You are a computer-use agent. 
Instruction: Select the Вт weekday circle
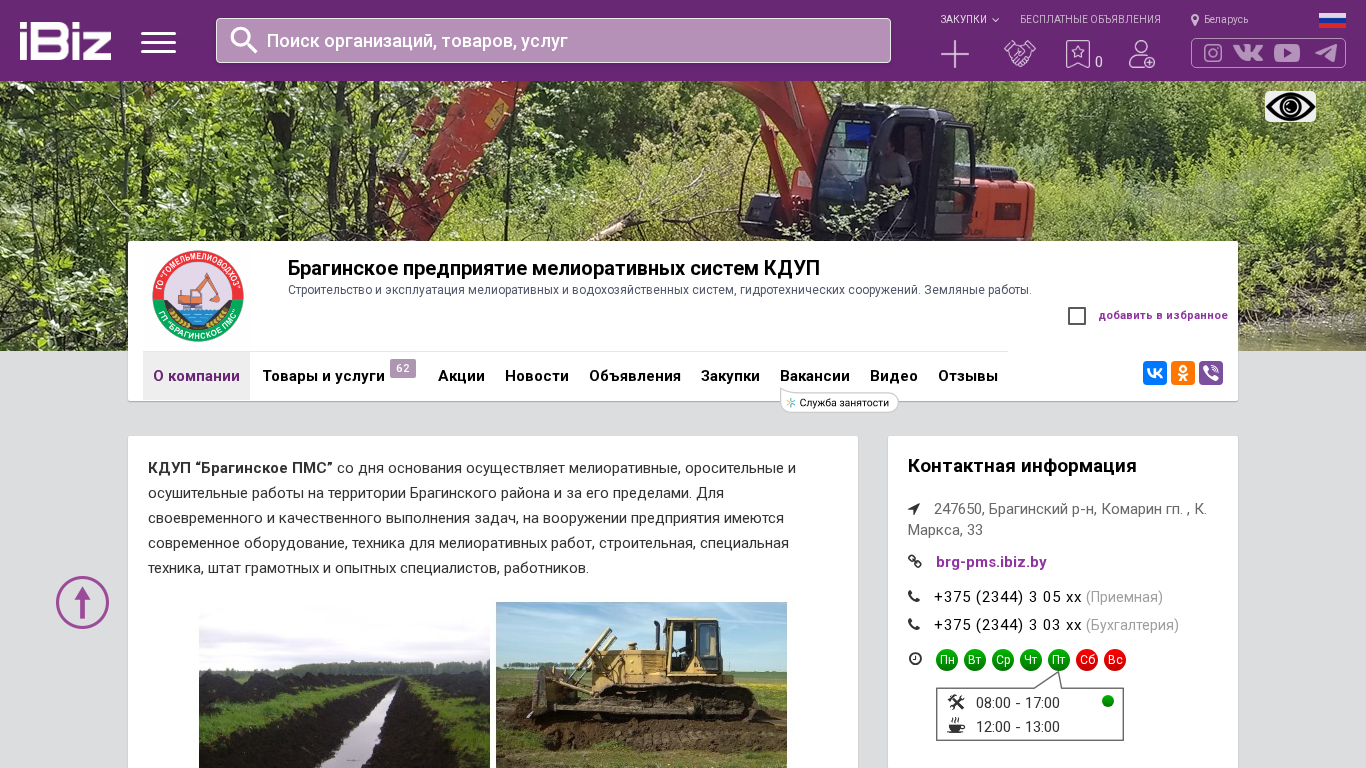(975, 660)
